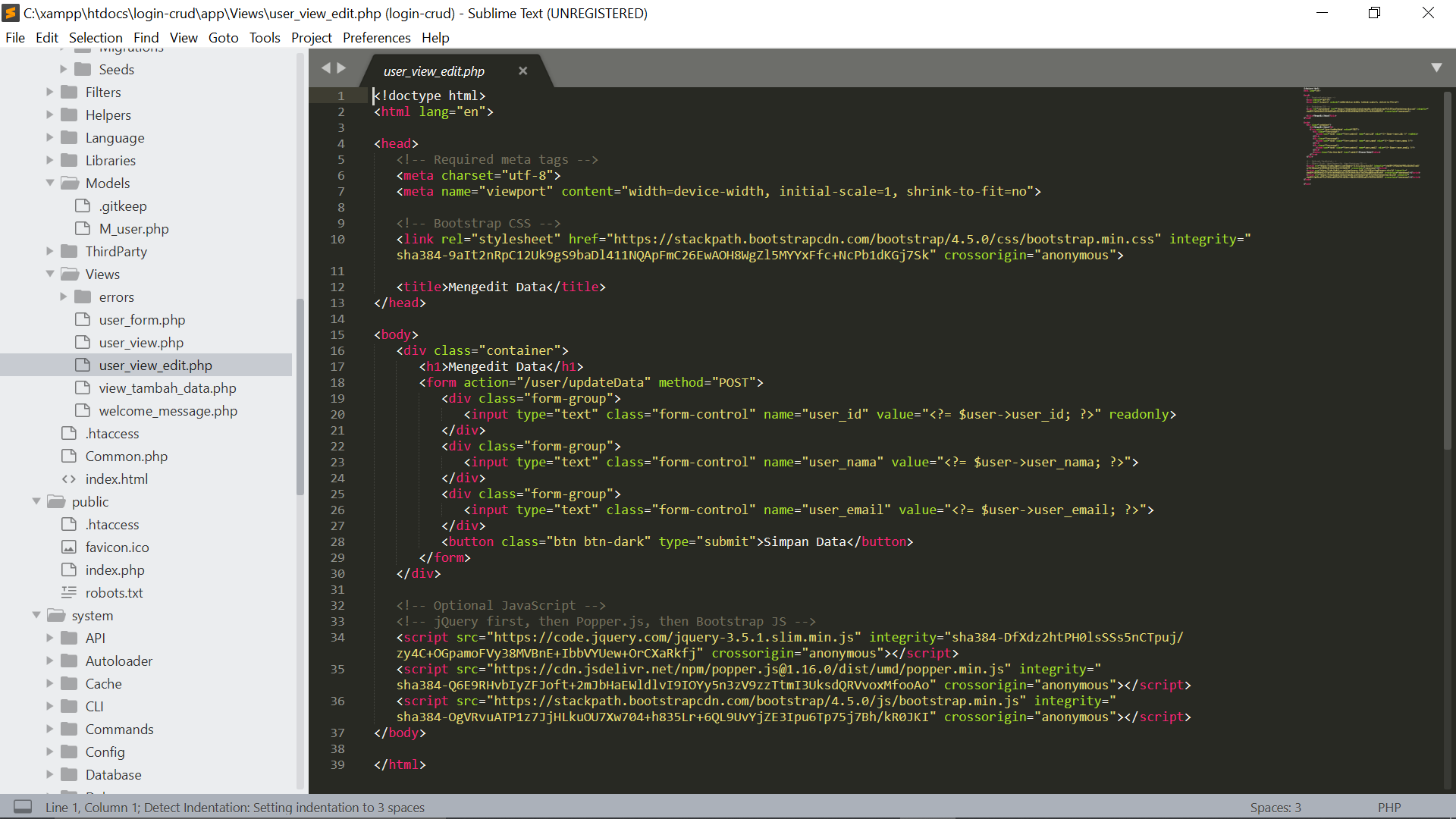
Task: Open the tab list dropdown arrow
Action: click(x=1436, y=67)
